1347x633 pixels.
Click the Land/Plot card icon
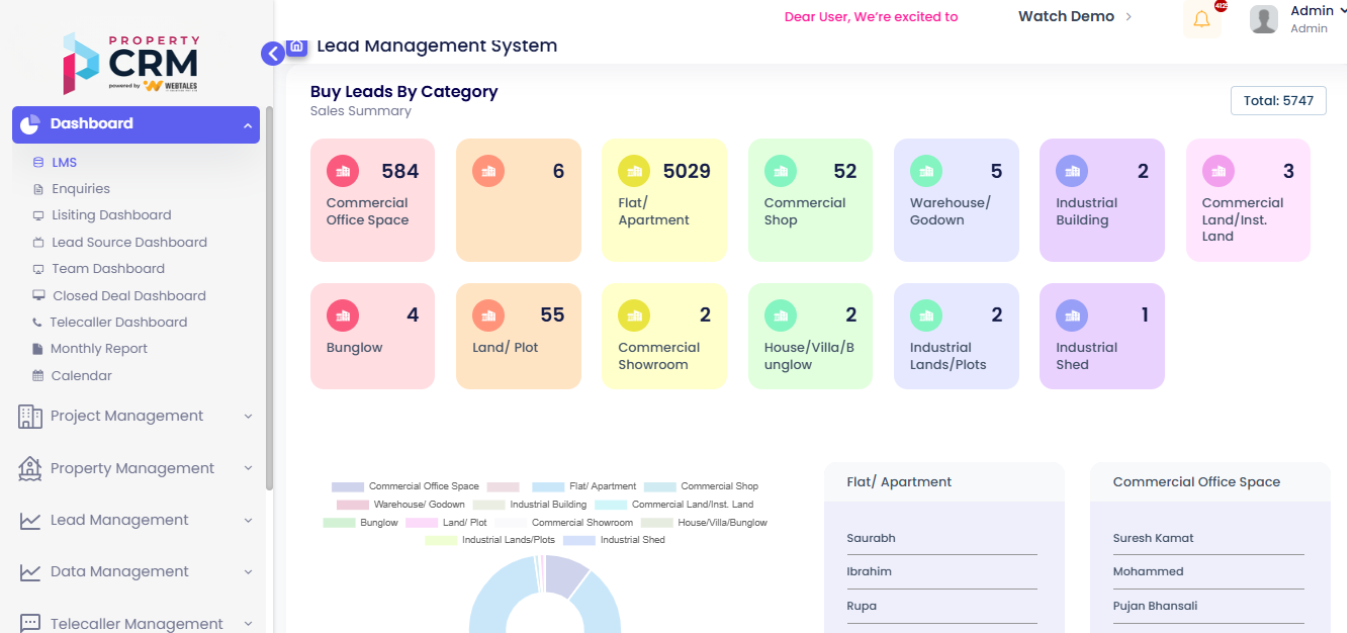click(488, 316)
